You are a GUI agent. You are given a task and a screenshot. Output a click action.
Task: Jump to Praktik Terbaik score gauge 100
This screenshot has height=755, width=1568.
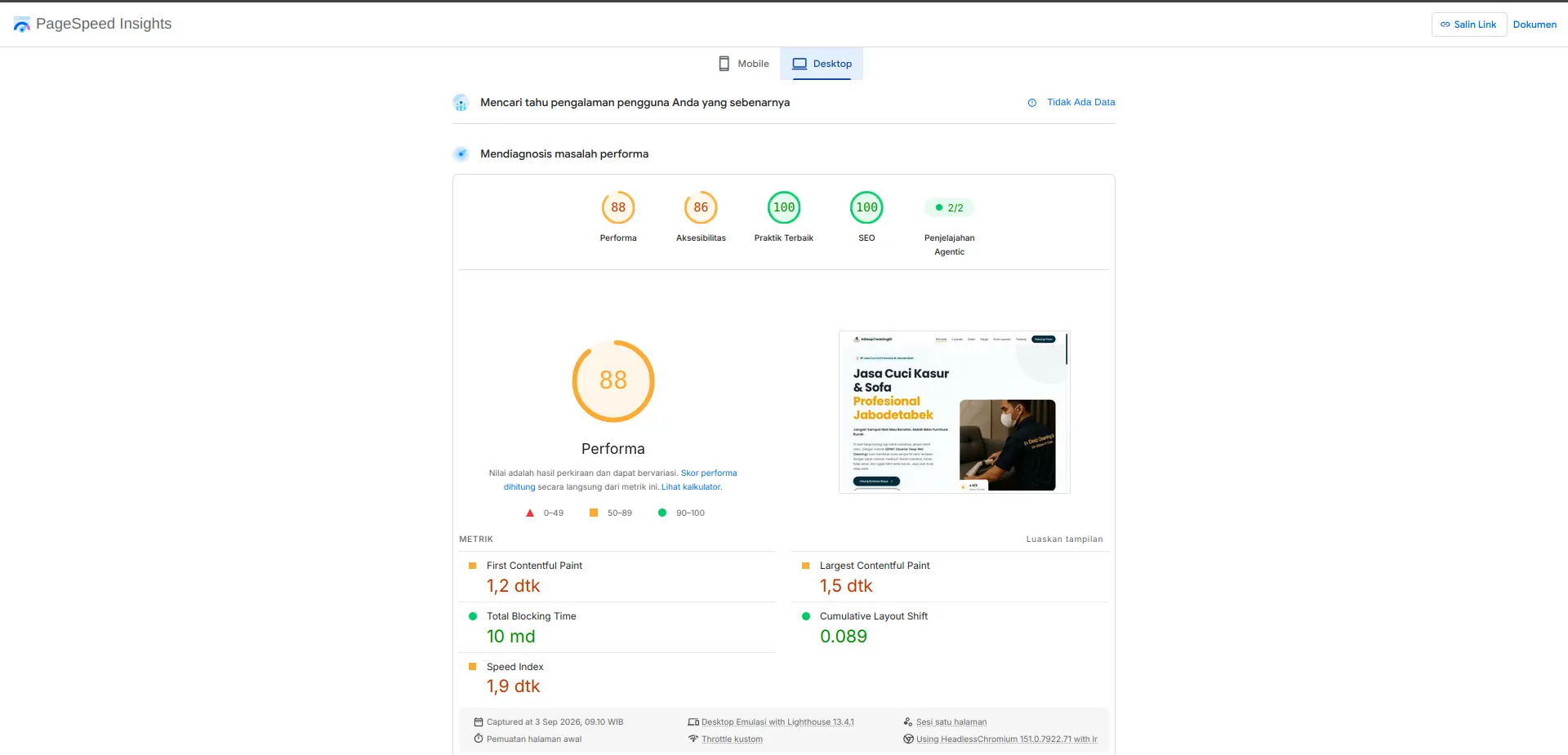tap(784, 207)
